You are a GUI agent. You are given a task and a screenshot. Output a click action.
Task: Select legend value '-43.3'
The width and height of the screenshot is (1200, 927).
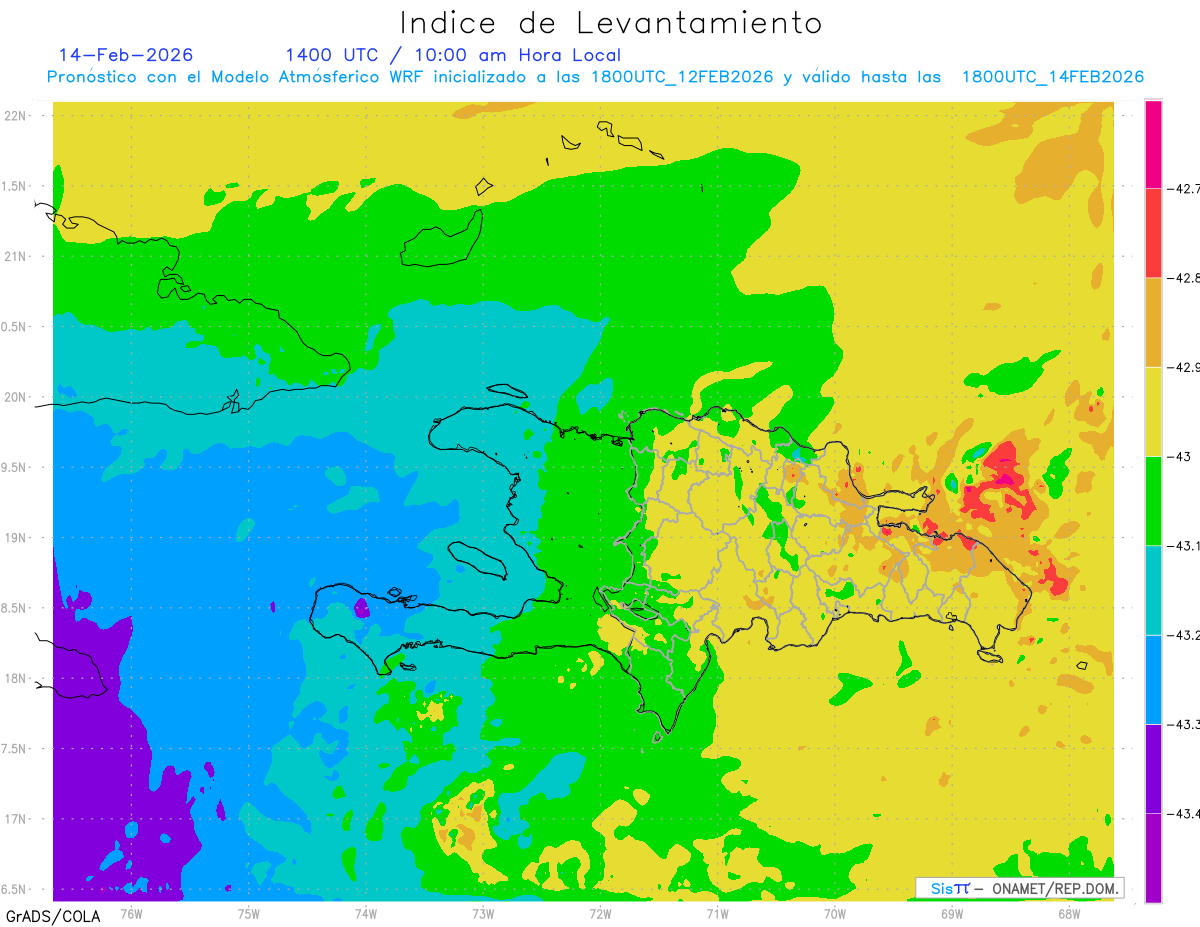(x=1183, y=724)
